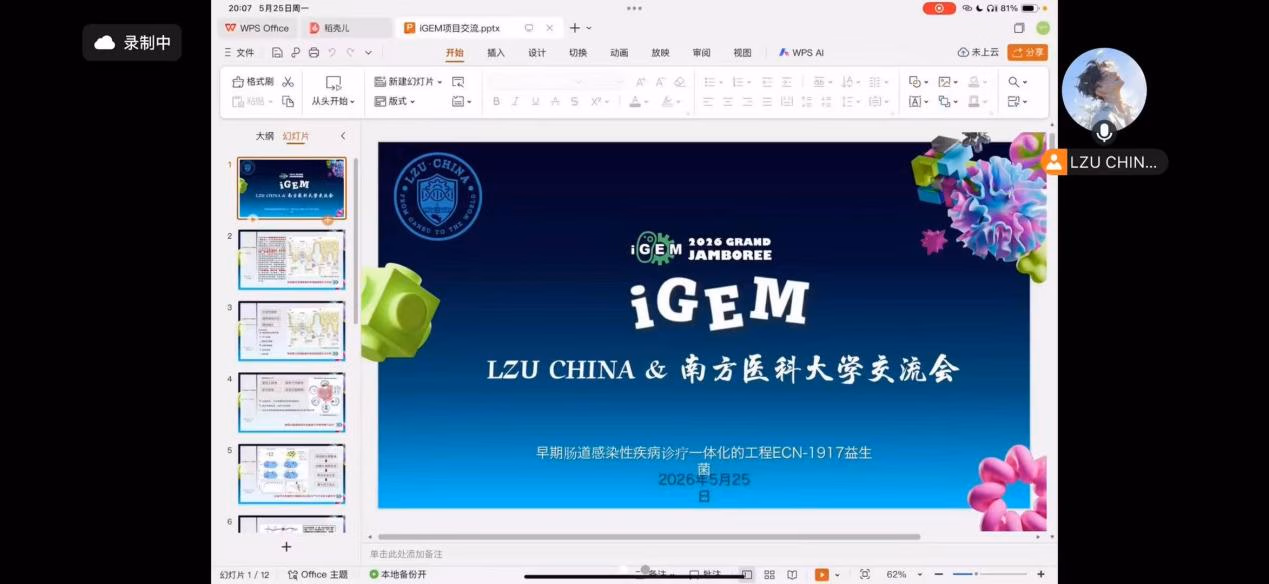This screenshot has width=1269, height=584.
Task: Click the Italic I formatting icon
Action: tap(515, 101)
